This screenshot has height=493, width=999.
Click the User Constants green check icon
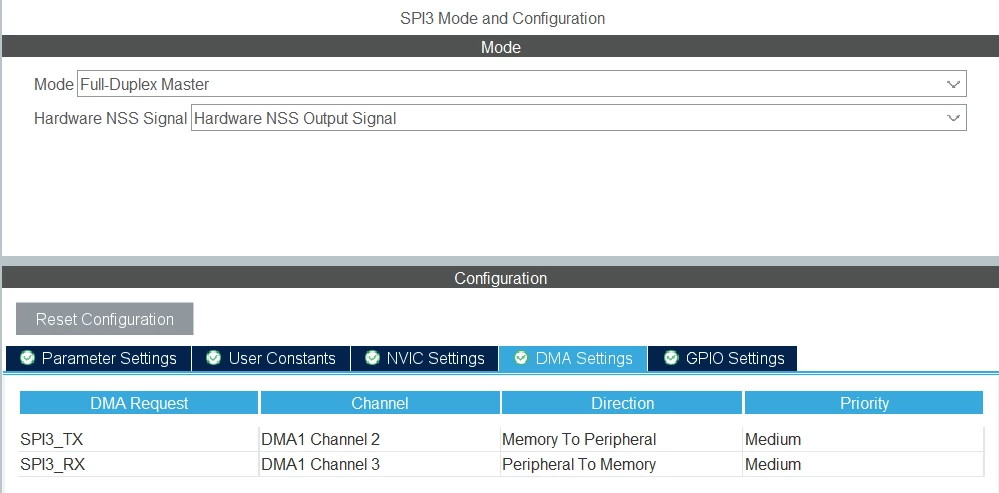coord(213,358)
